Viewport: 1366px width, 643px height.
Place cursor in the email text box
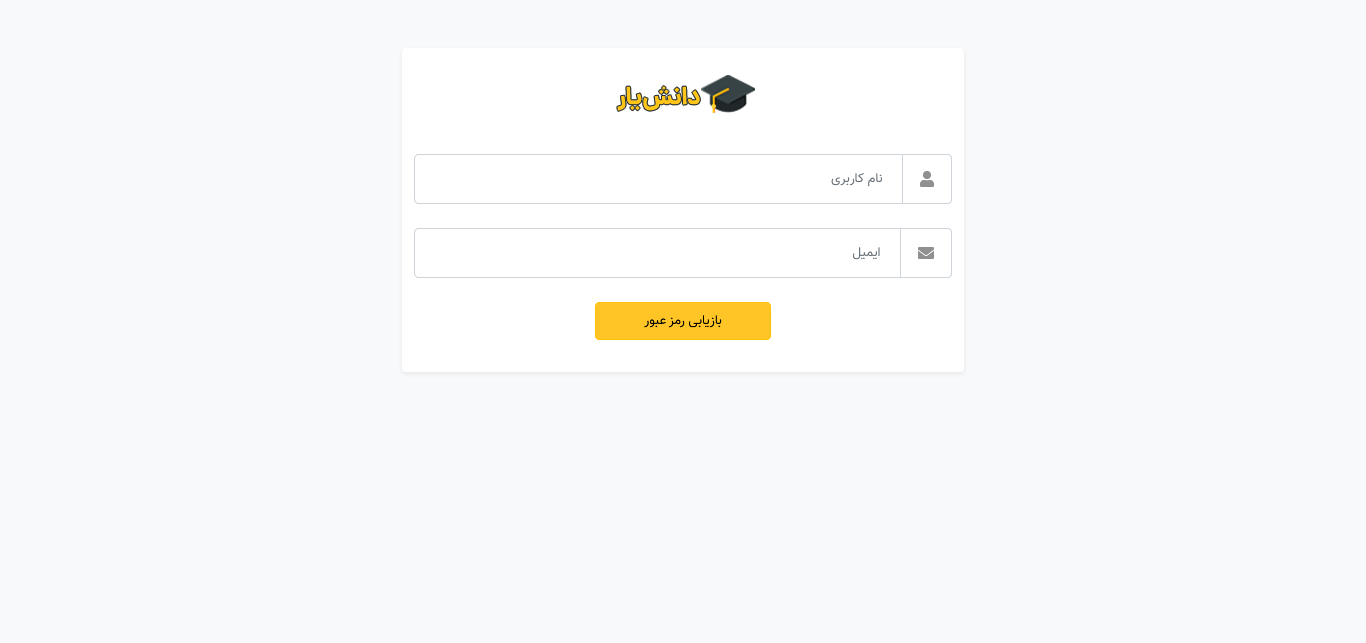pos(657,253)
